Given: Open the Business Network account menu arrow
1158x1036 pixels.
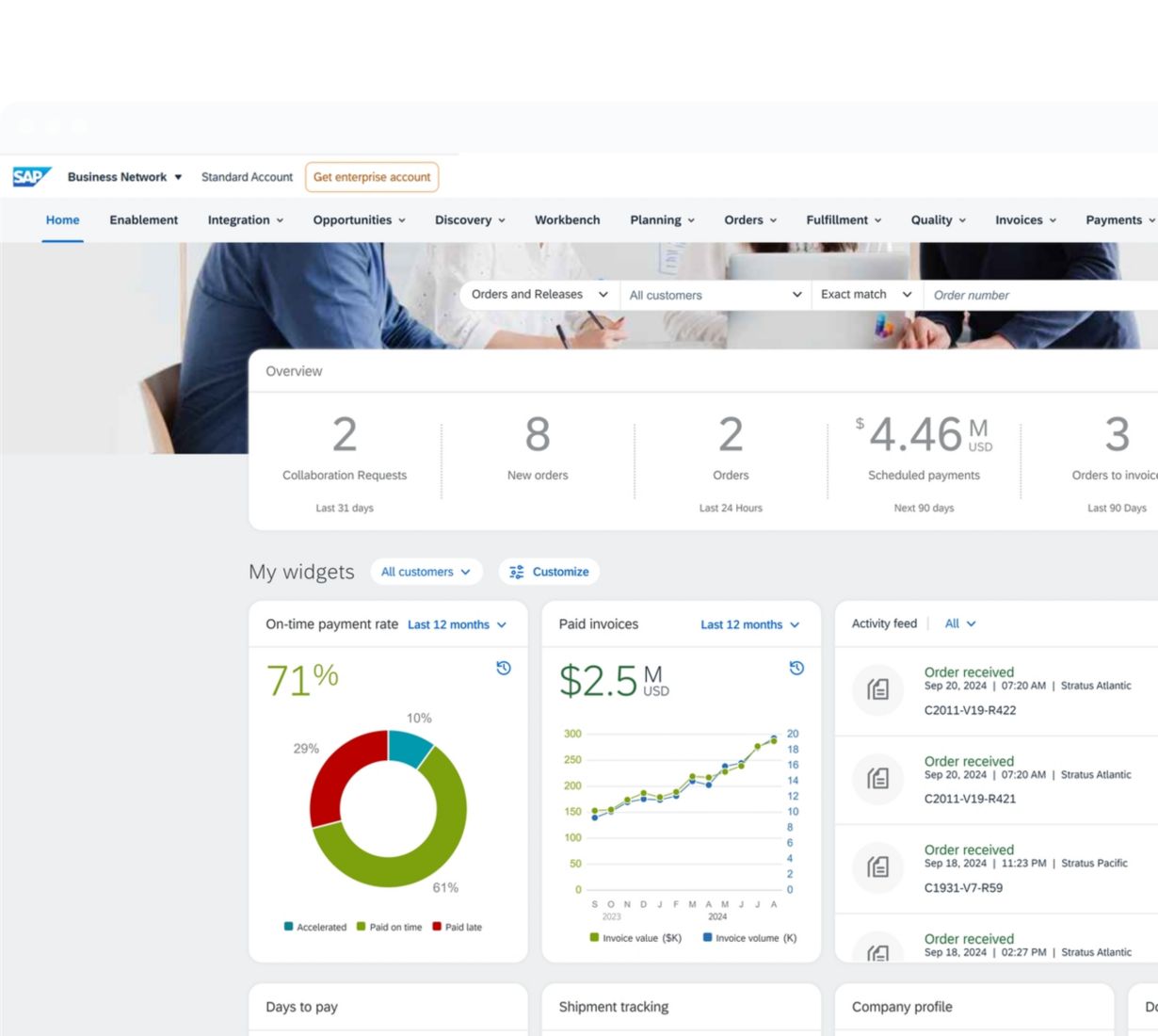Looking at the screenshot, I should [x=178, y=177].
